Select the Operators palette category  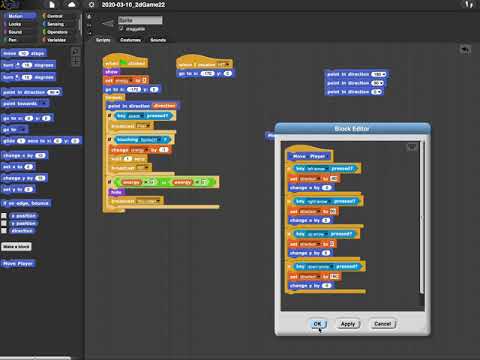[x=59, y=32]
